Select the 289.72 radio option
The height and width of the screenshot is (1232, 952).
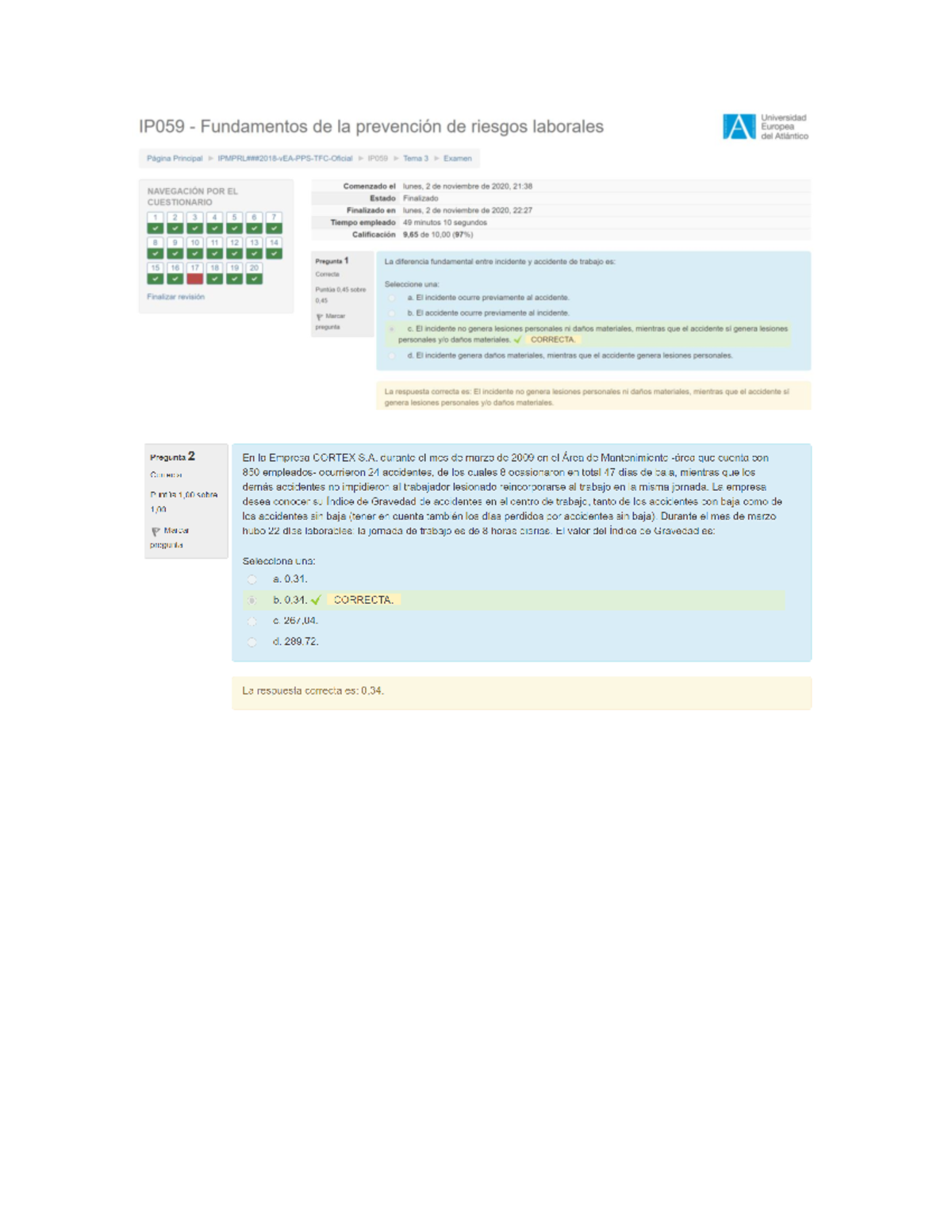pos(251,642)
